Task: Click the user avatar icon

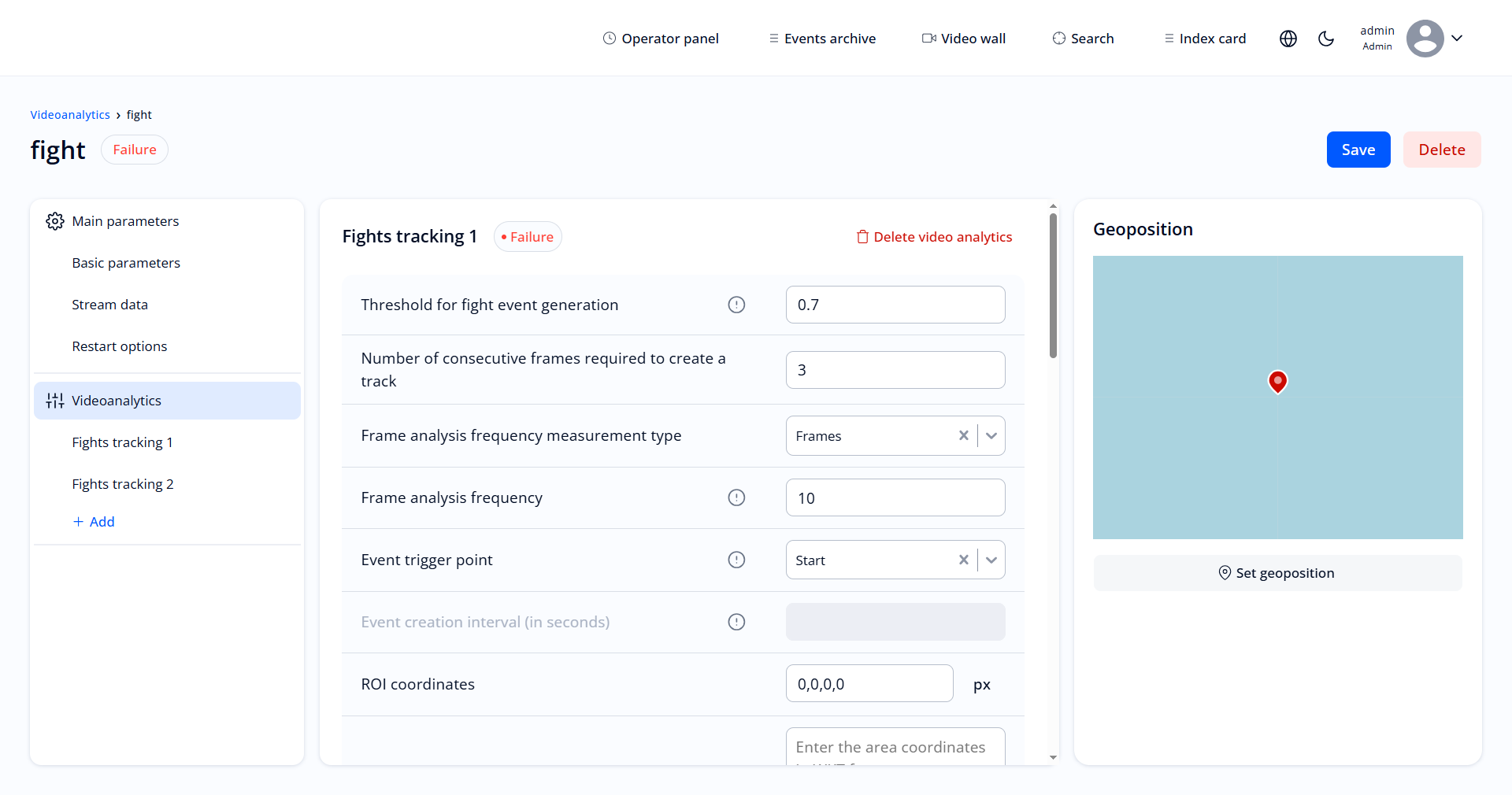Action: coord(1425,38)
